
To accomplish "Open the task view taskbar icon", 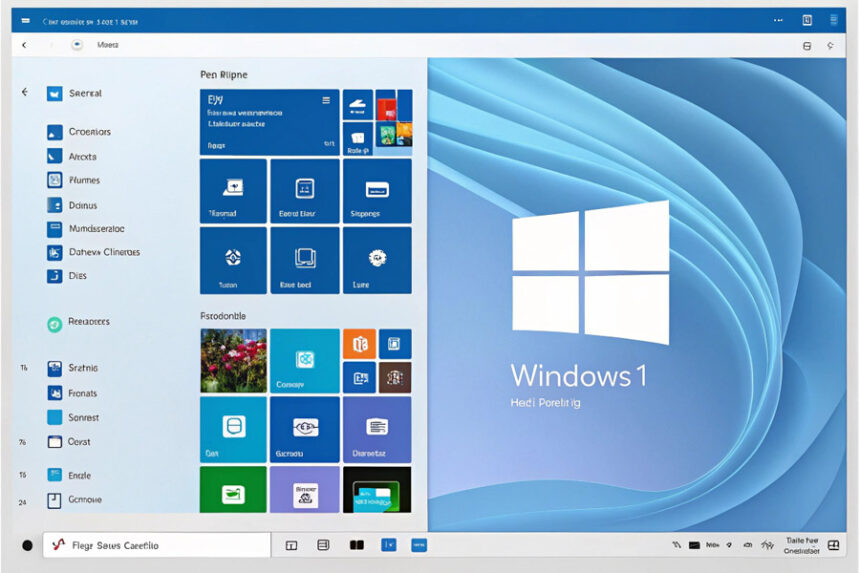I will [x=291, y=545].
